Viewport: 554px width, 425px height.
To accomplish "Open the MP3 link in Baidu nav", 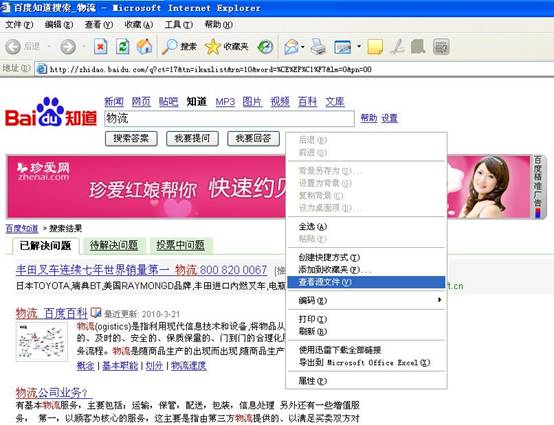I will click(x=225, y=102).
